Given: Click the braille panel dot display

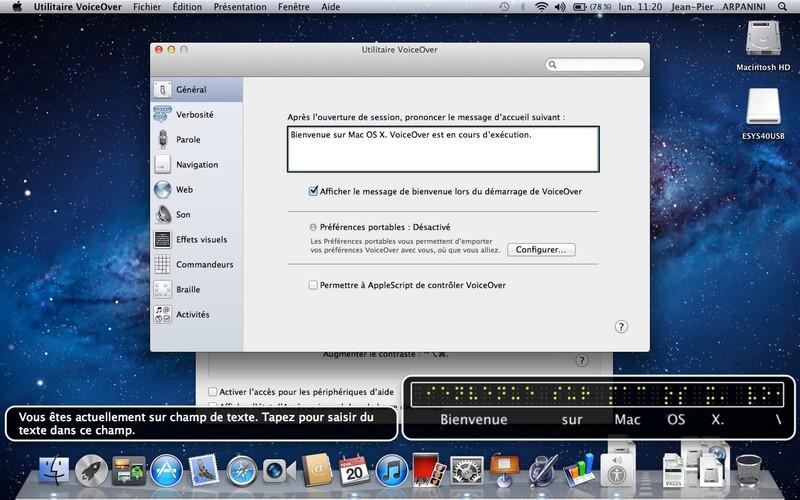Looking at the screenshot, I should [597, 394].
